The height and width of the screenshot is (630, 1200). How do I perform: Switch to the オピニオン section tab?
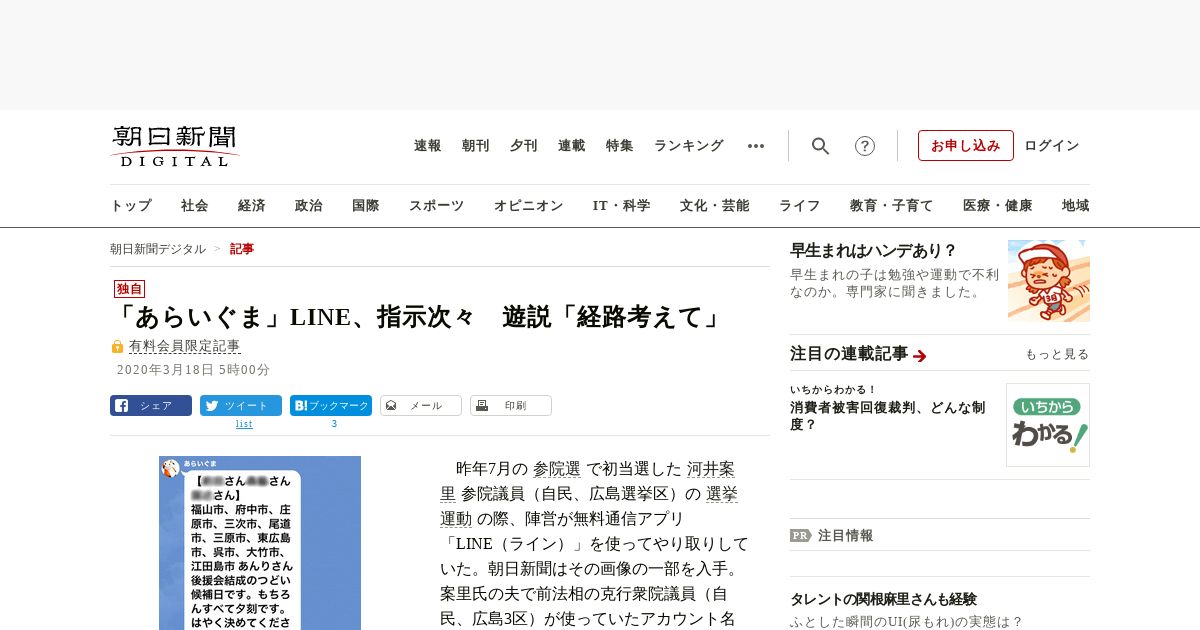click(x=529, y=206)
